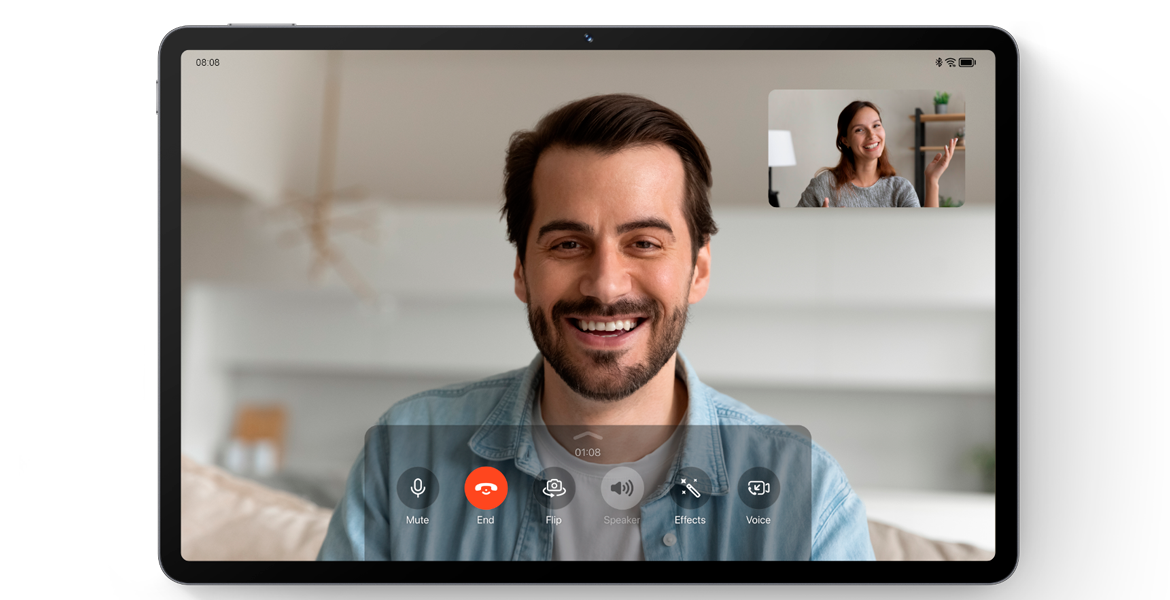Screen dimensions: 1170x600
Task: Click the "Voice" text label
Action: pyautogui.click(x=758, y=520)
